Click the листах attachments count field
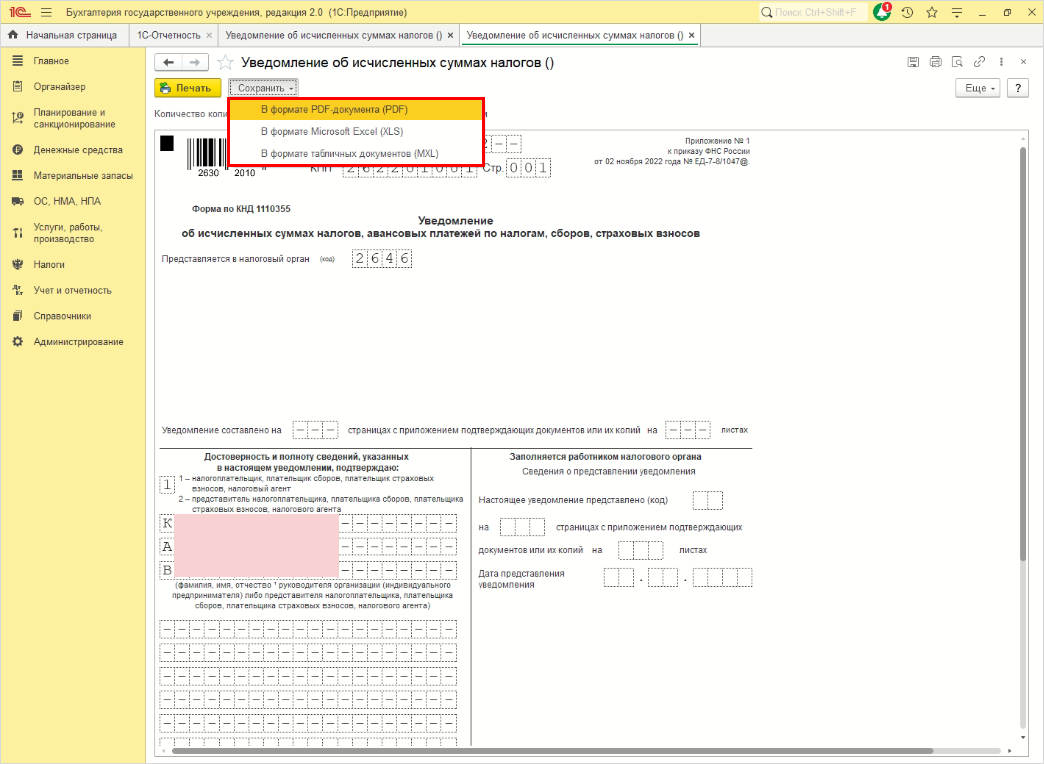This screenshot has width=1044, height=764. coord(688,430)
